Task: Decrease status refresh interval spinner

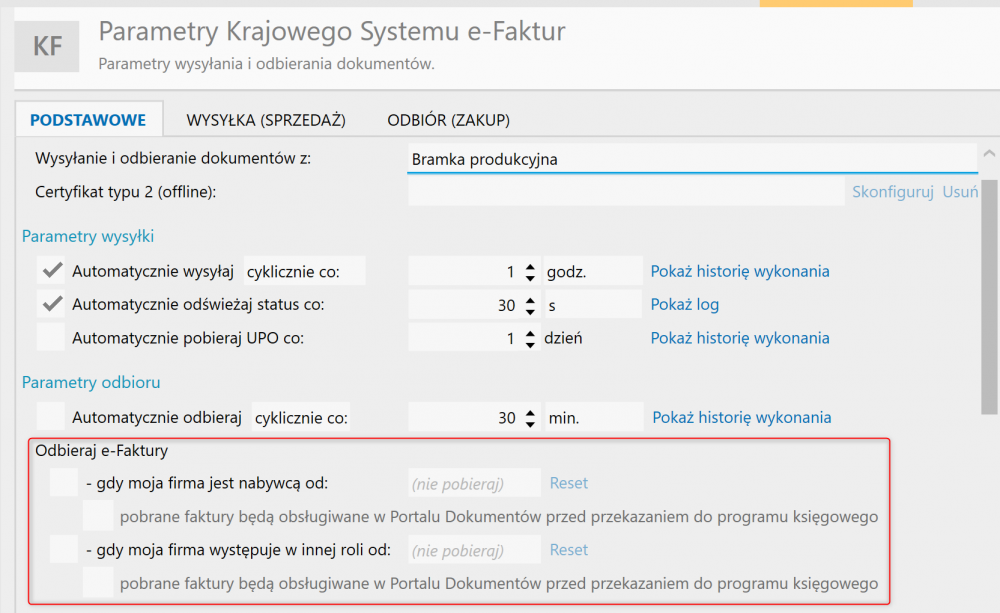Action: tap(530, 311)
